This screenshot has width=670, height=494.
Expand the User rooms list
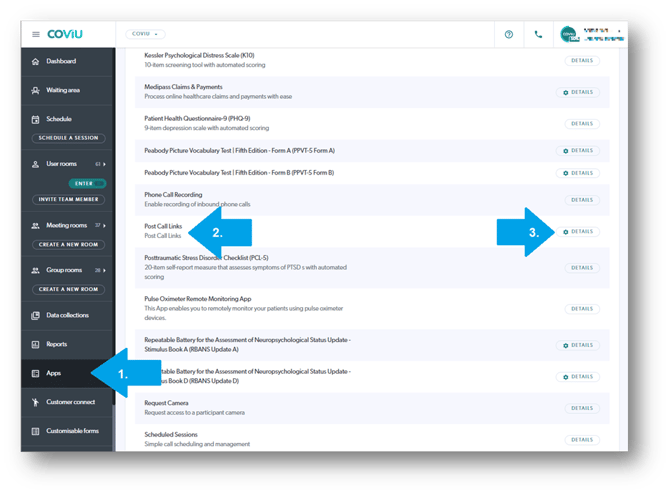point(105,163)
